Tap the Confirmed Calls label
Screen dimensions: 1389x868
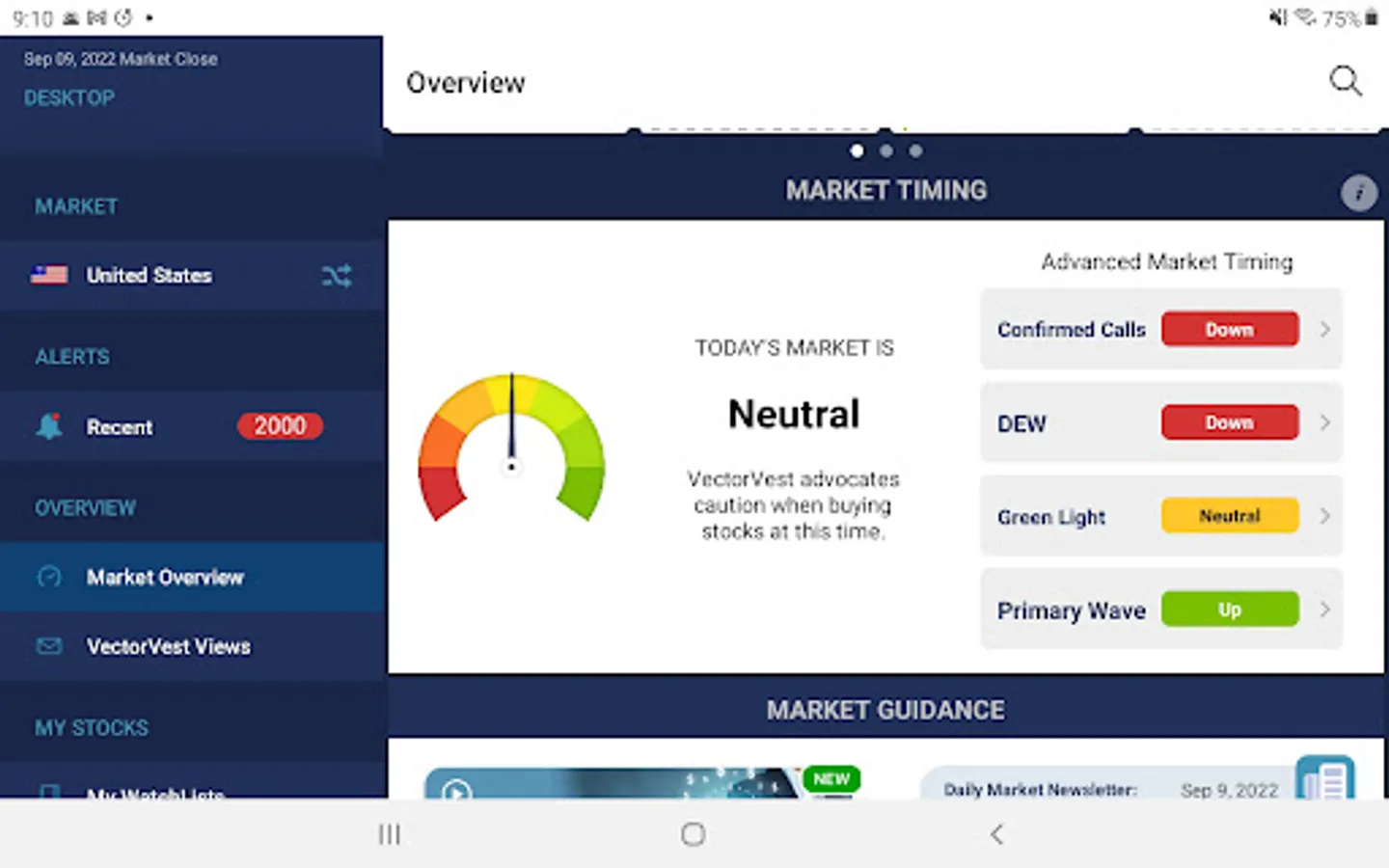click(x=1072, y=330)
